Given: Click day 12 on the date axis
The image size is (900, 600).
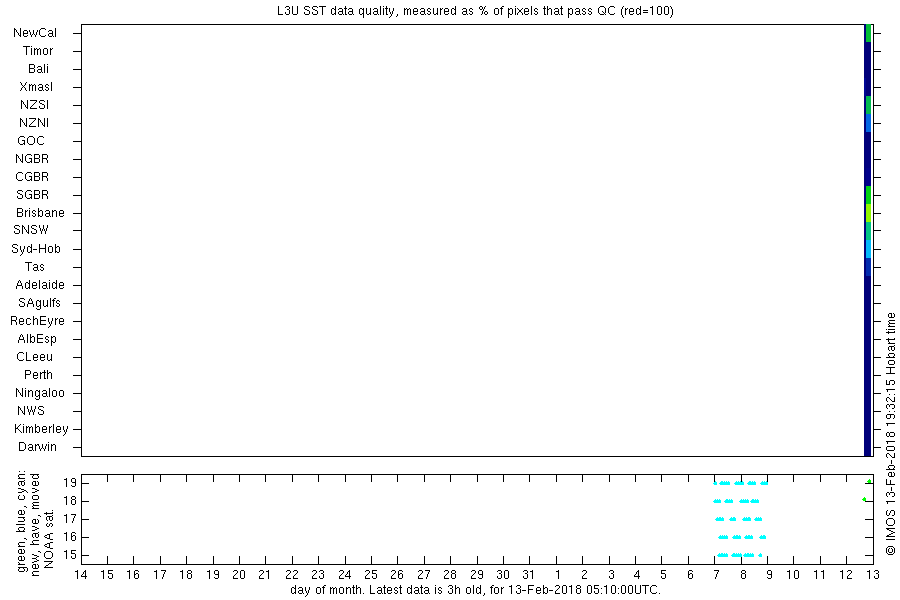Looking at the screenshot, I should [x=845, y=575].
